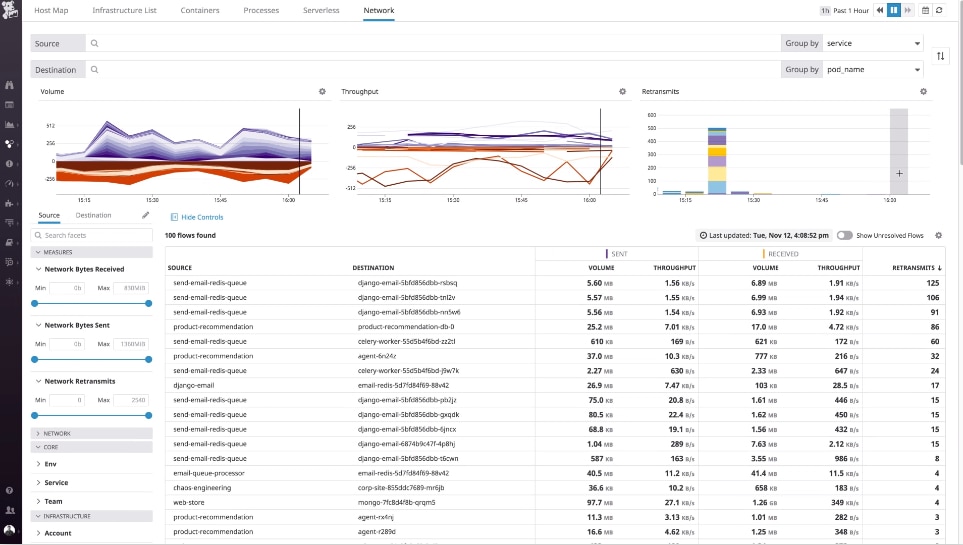The image size is (963, 545).
Task: Collapse the INFRASTRUCTURE facet section
Action: tap(92, 516)
